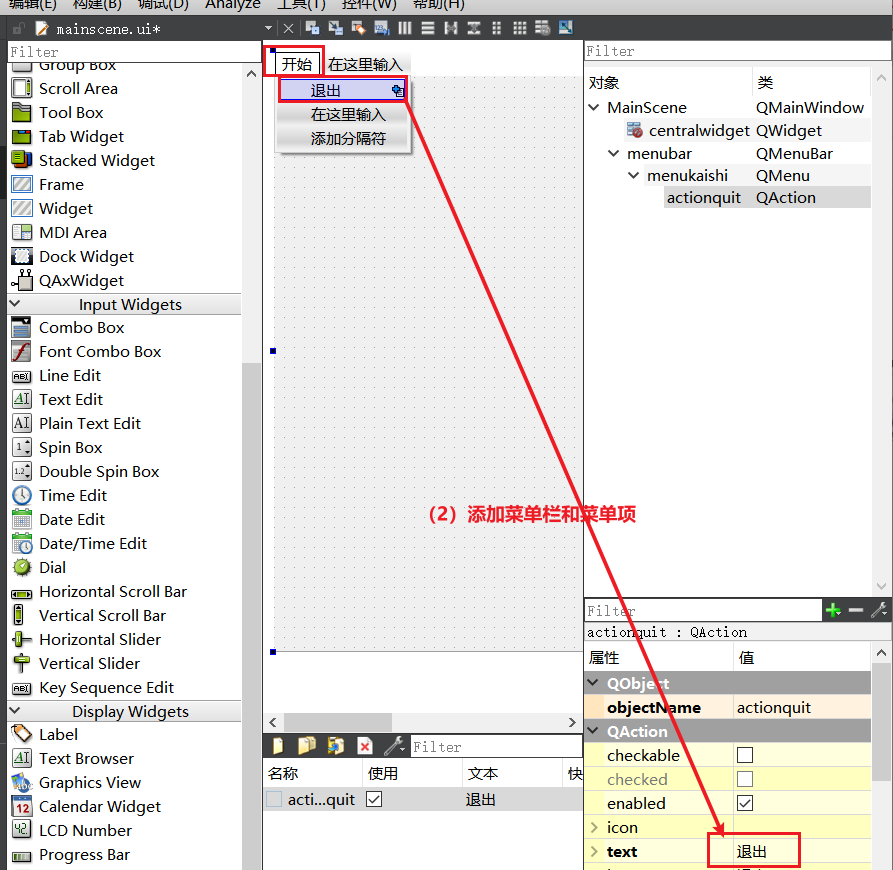Paste action icon in Action Editor

click(x=335, y=745)
